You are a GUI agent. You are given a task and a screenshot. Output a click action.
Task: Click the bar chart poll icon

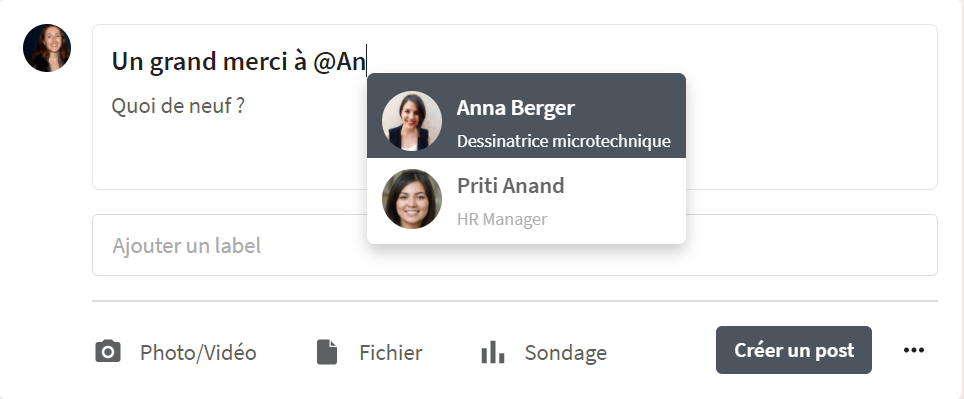(x=492, y=352)
